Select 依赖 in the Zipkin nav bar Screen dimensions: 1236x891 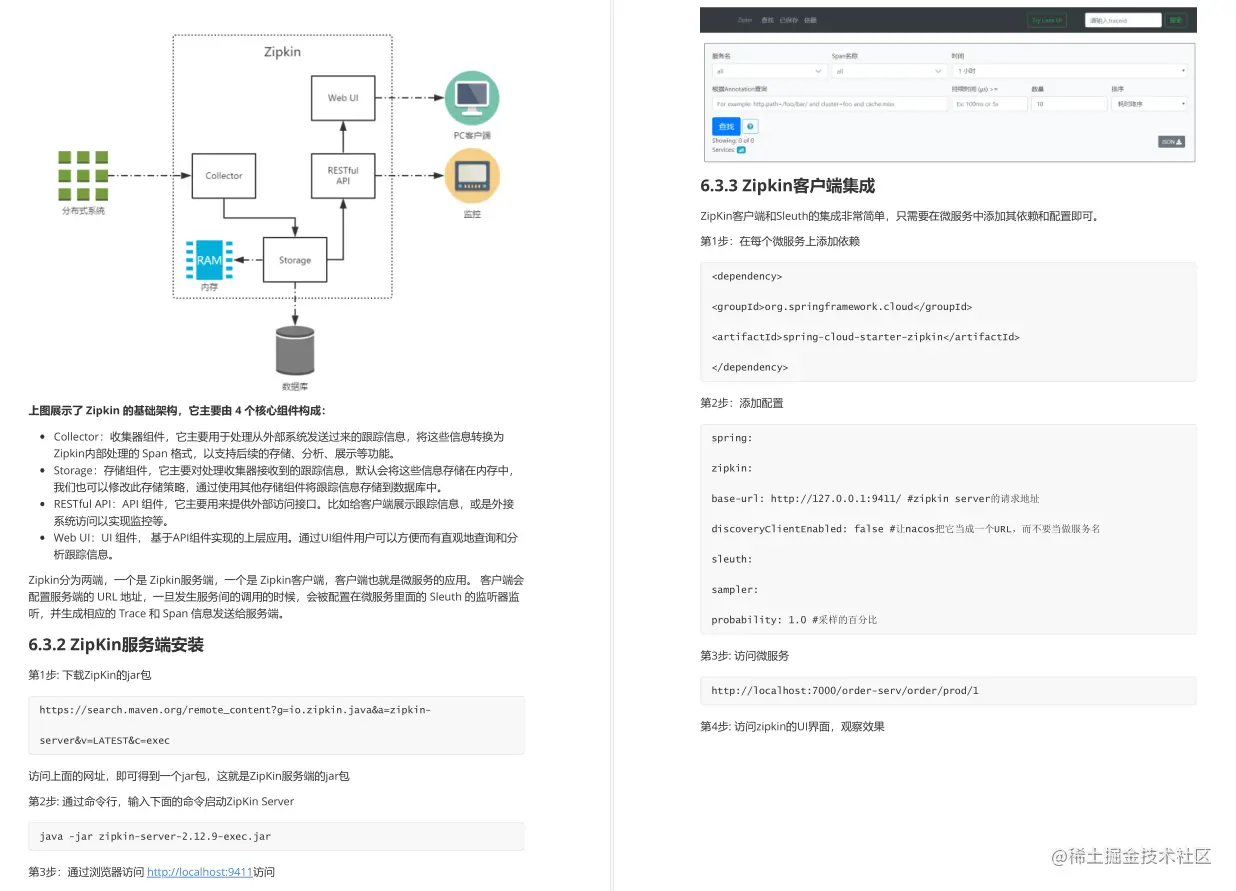coord(810,20)
